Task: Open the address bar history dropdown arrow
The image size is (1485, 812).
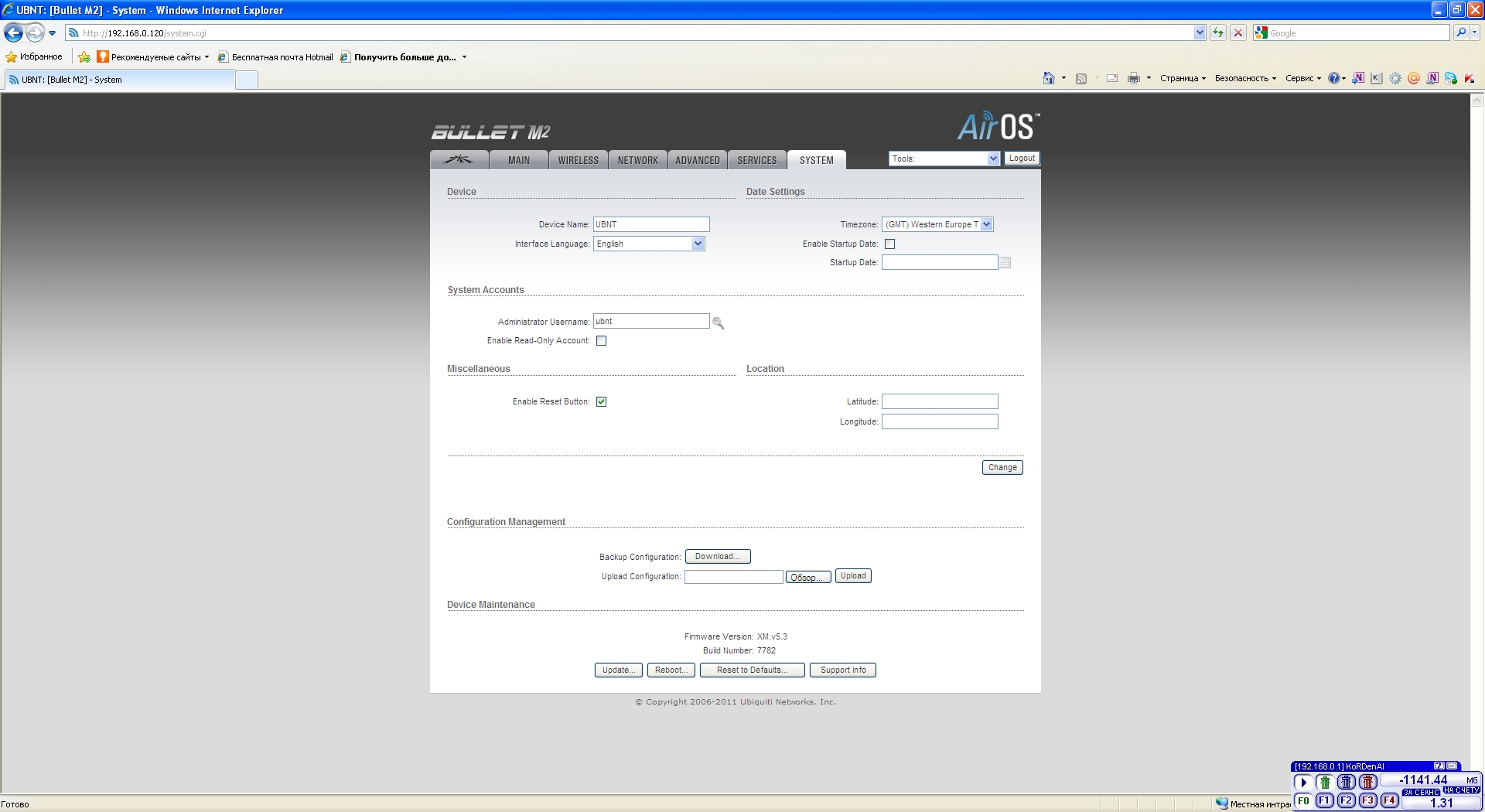Action: (x=1200, y=32)
